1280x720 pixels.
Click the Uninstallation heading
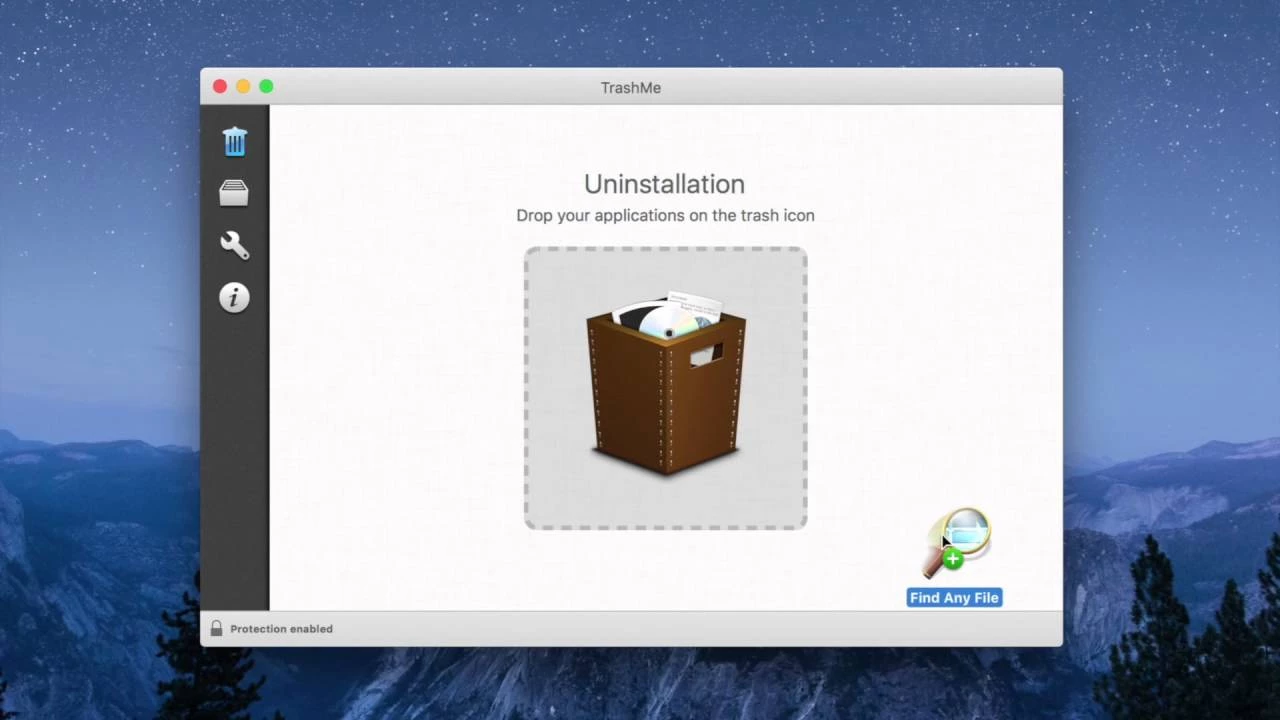coord(664,184)
